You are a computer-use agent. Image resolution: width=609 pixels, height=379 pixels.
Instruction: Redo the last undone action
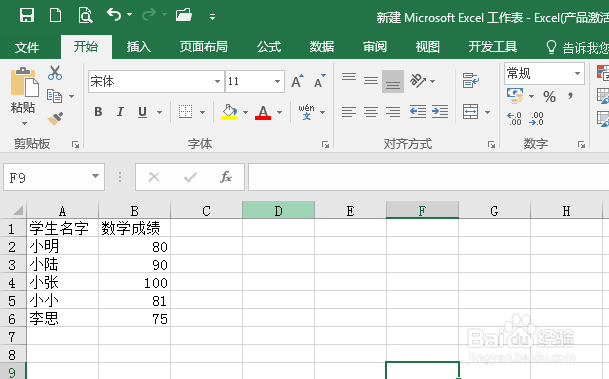(x=149, y=15)
